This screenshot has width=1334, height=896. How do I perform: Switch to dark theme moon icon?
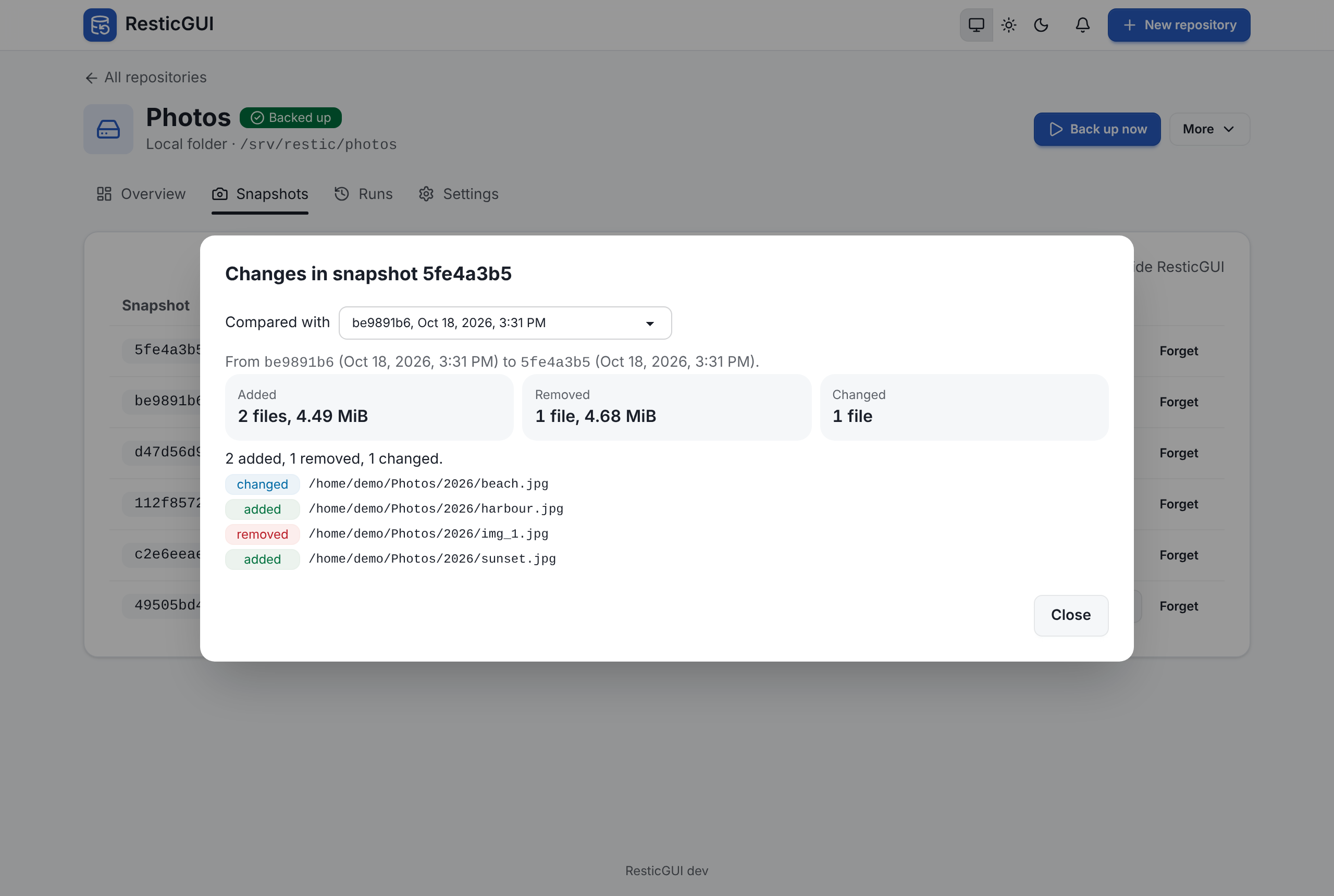tap(1041, 24)
